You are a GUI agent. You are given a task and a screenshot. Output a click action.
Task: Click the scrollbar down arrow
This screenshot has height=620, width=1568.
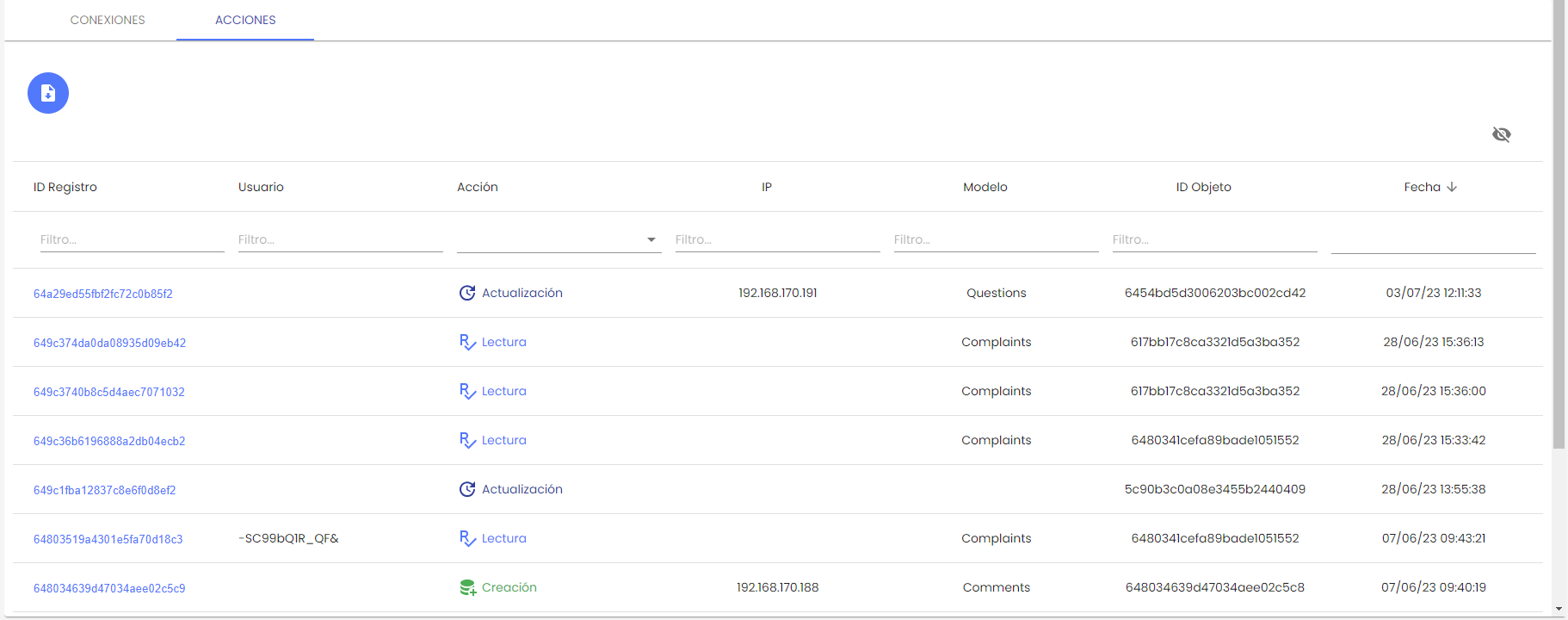pos(1559,610)
